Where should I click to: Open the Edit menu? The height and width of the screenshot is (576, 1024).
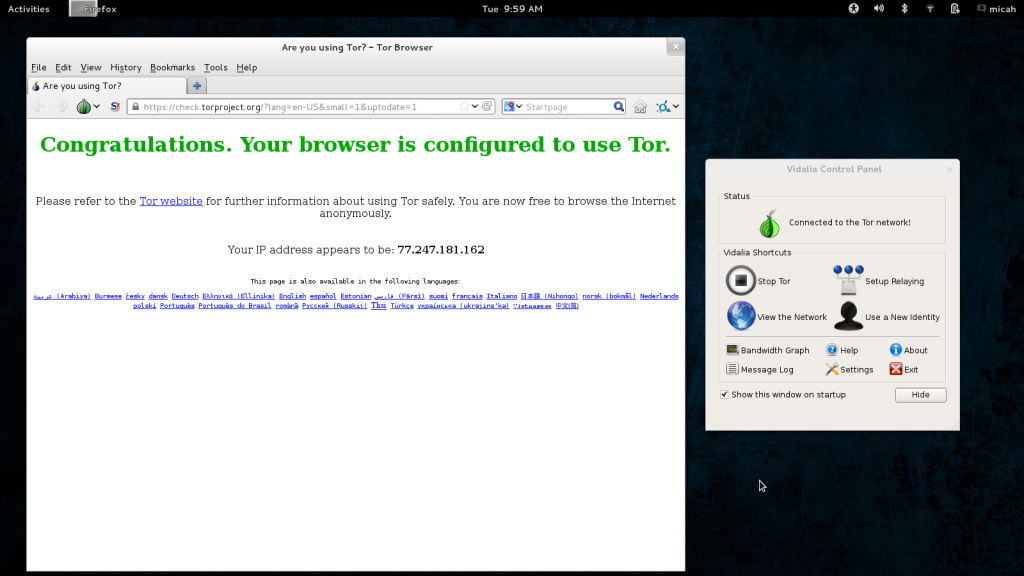[x=63, y=67]
